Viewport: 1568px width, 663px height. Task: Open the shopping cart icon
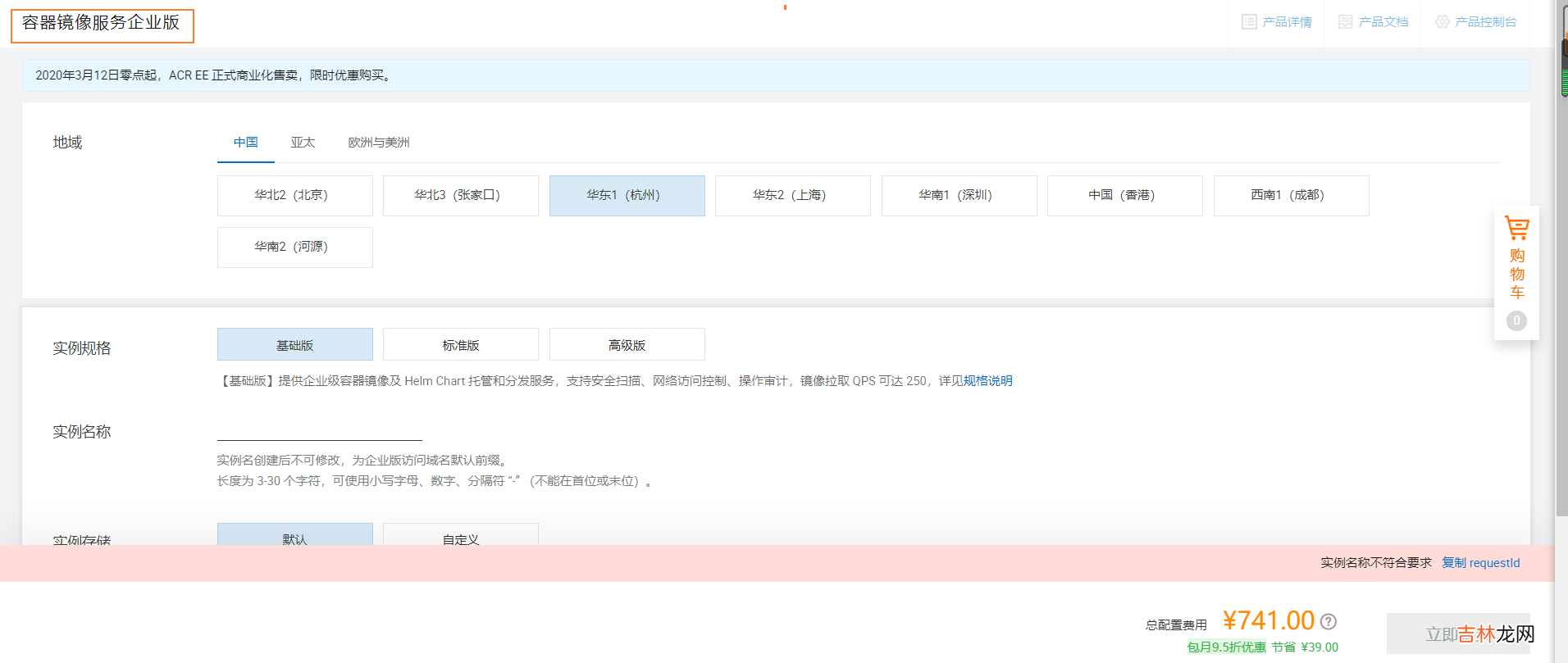point(1516,228)
